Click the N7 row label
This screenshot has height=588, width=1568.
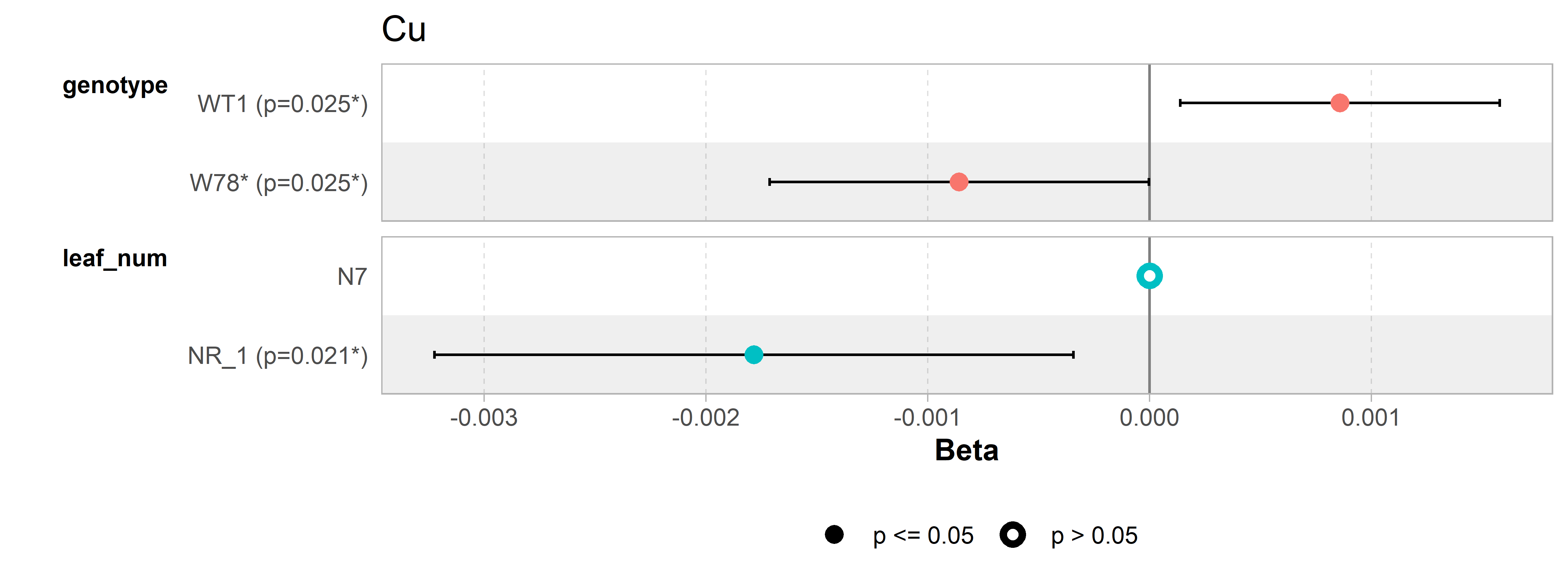click(x=352, y=277)
